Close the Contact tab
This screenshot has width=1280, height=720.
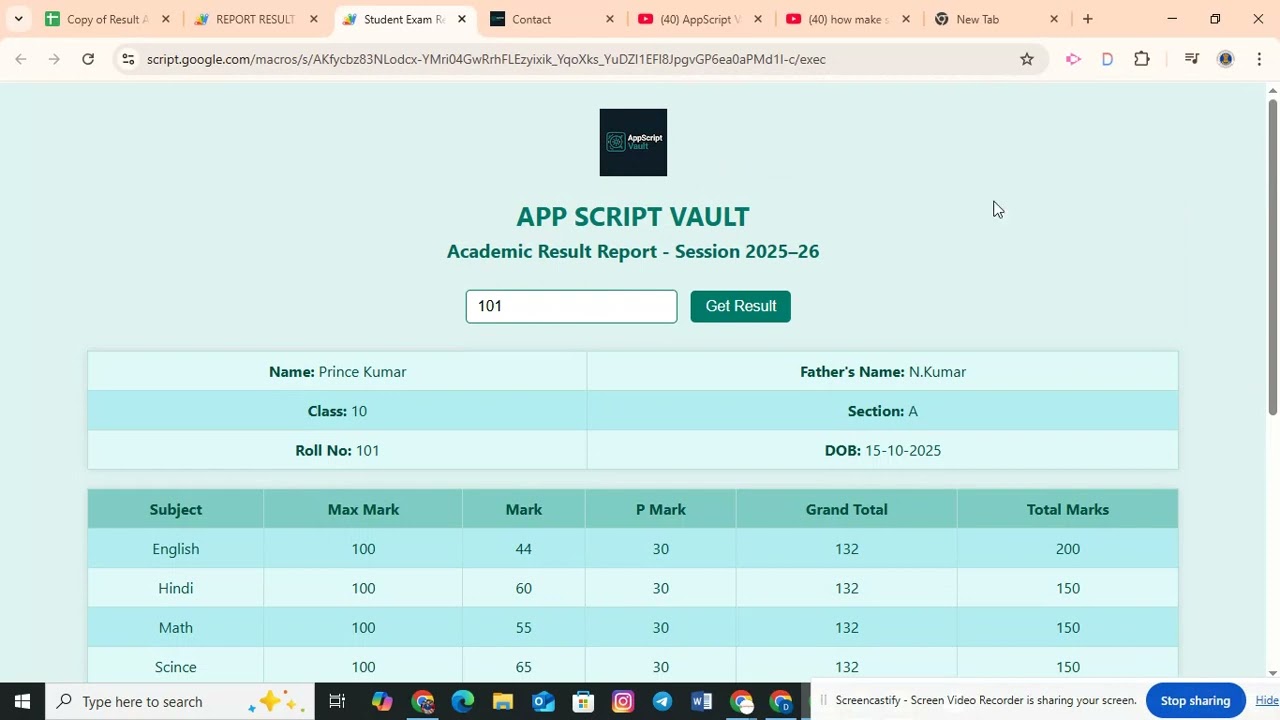click(610, 19)
